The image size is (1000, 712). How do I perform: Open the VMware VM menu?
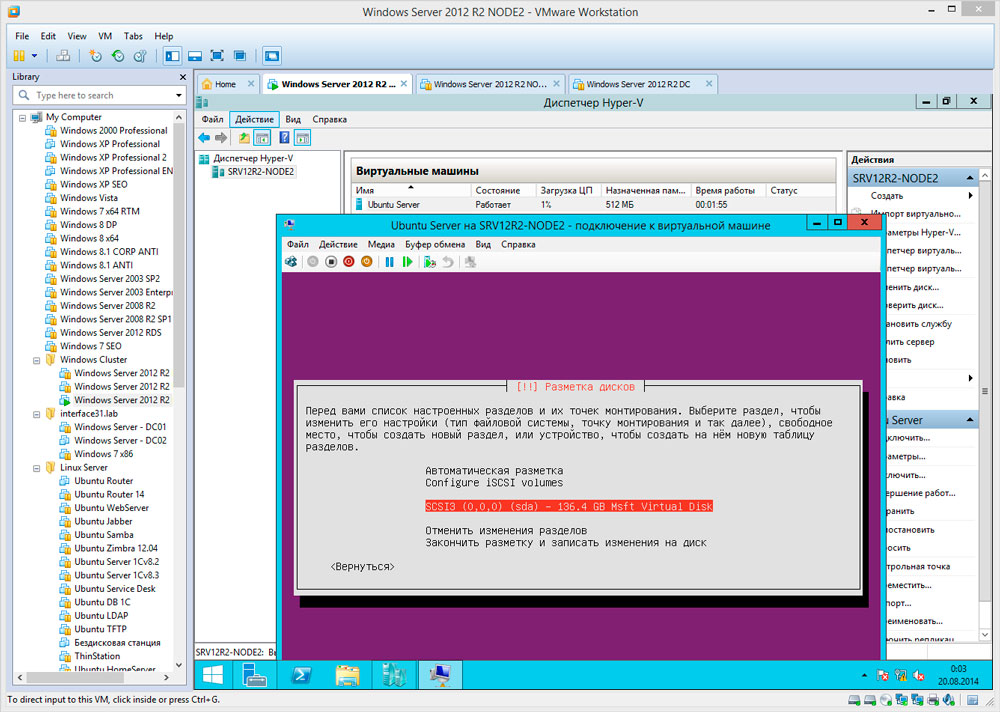(x=105, y=36)
